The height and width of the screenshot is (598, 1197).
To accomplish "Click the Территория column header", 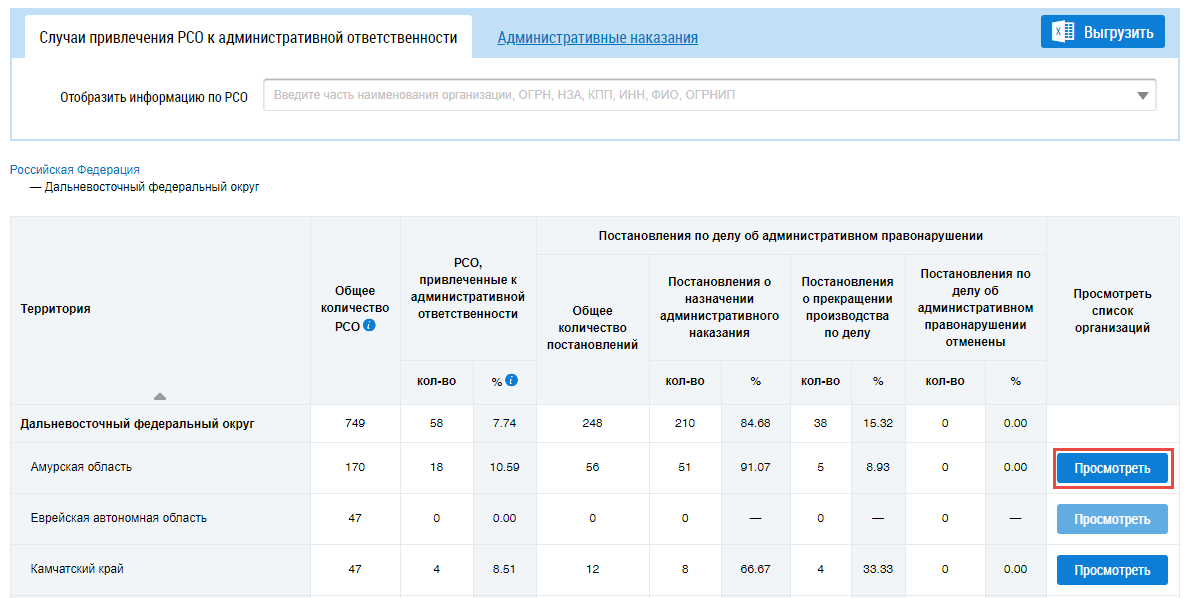I will (56, 309).
